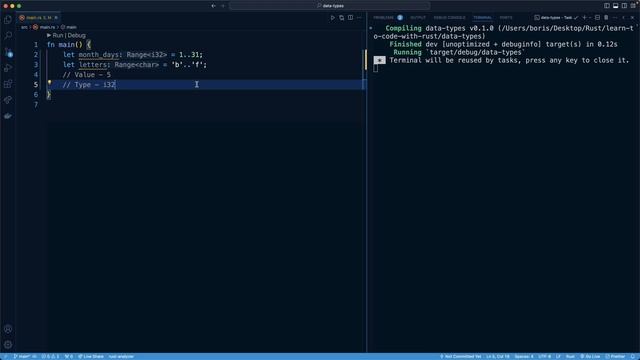Close the terminal panel
This screenshot has width=640, height=360.
click(632, 18)
